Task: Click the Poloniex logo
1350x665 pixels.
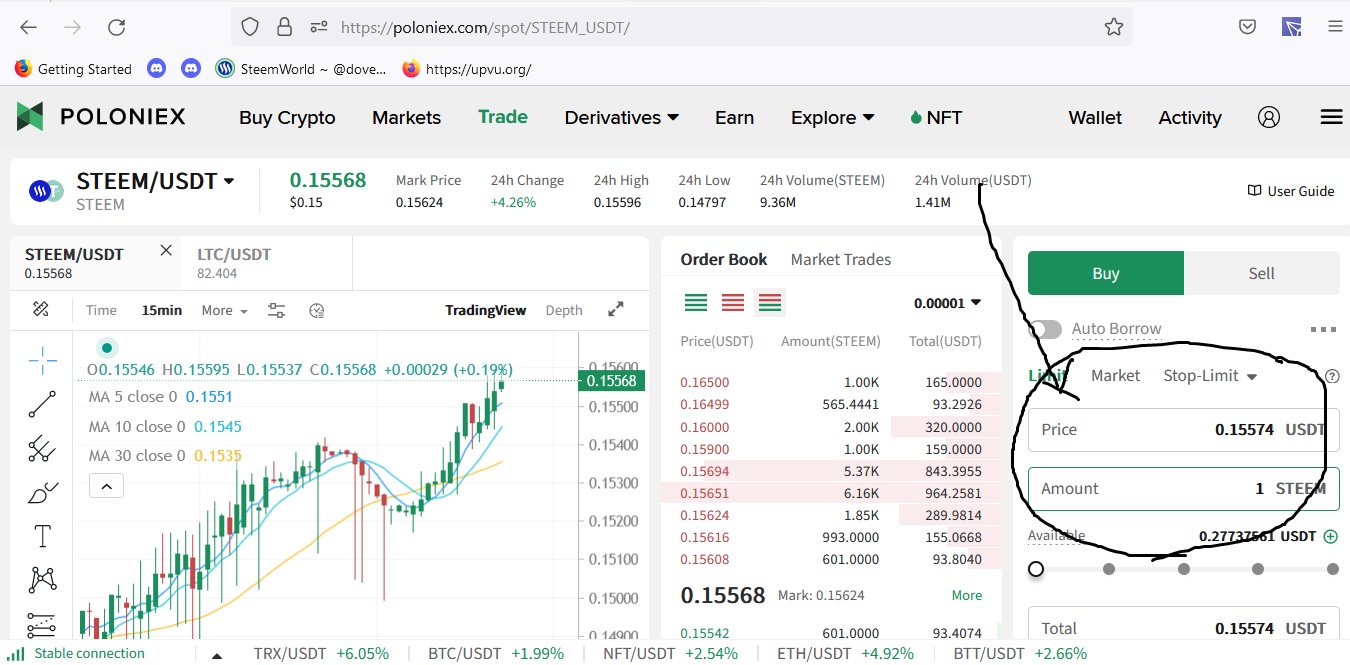Action: point(101,117)
